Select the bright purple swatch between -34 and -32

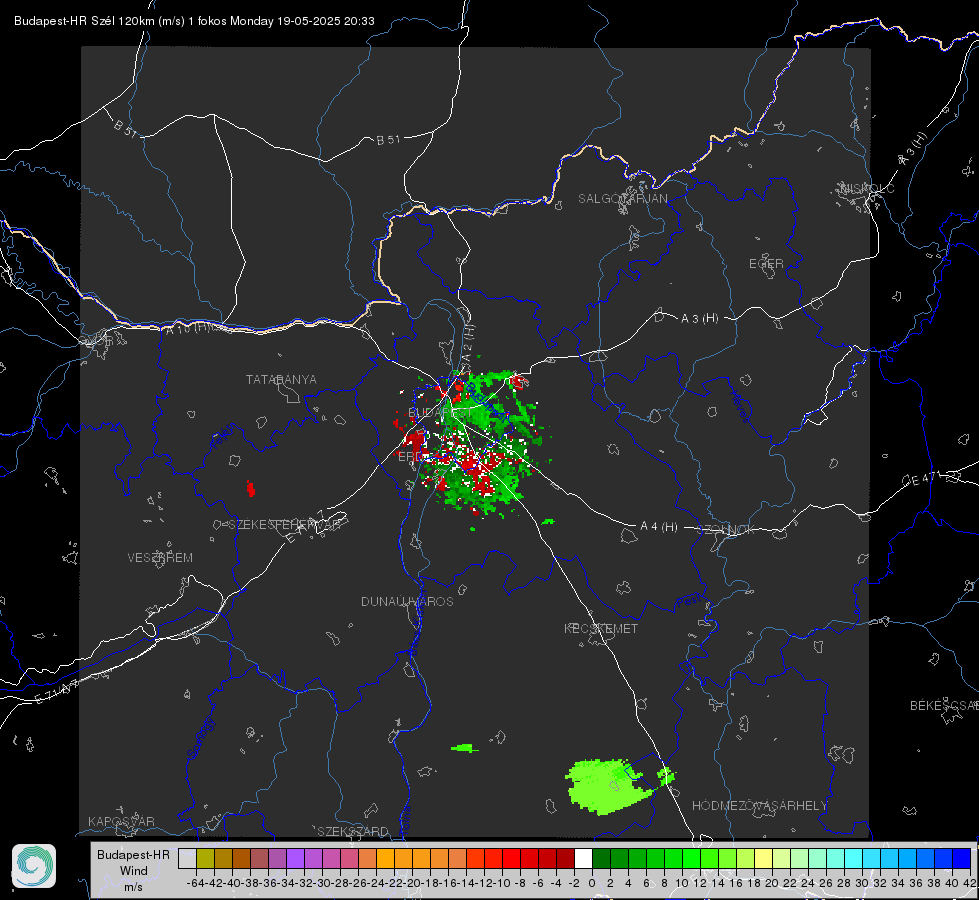coord(295,858)
